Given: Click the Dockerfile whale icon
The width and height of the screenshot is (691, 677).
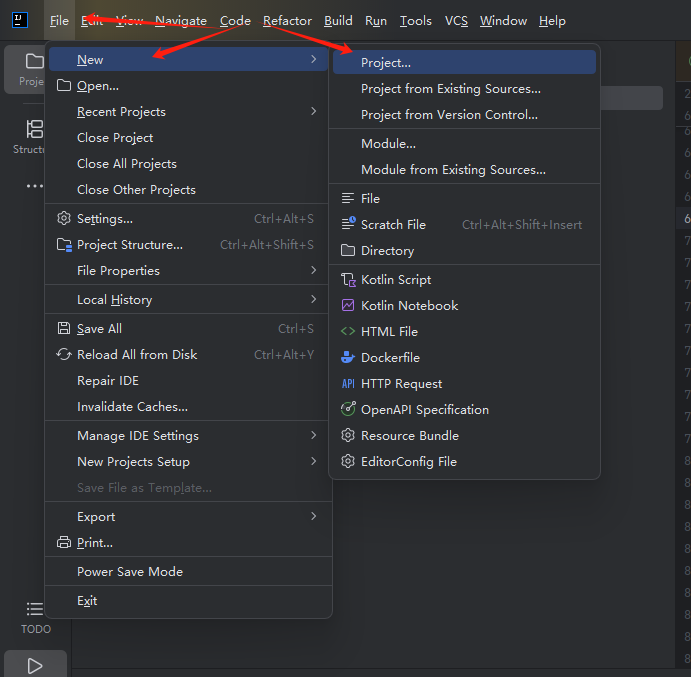Looking at the screenshot, I should [x=348, y=357].
